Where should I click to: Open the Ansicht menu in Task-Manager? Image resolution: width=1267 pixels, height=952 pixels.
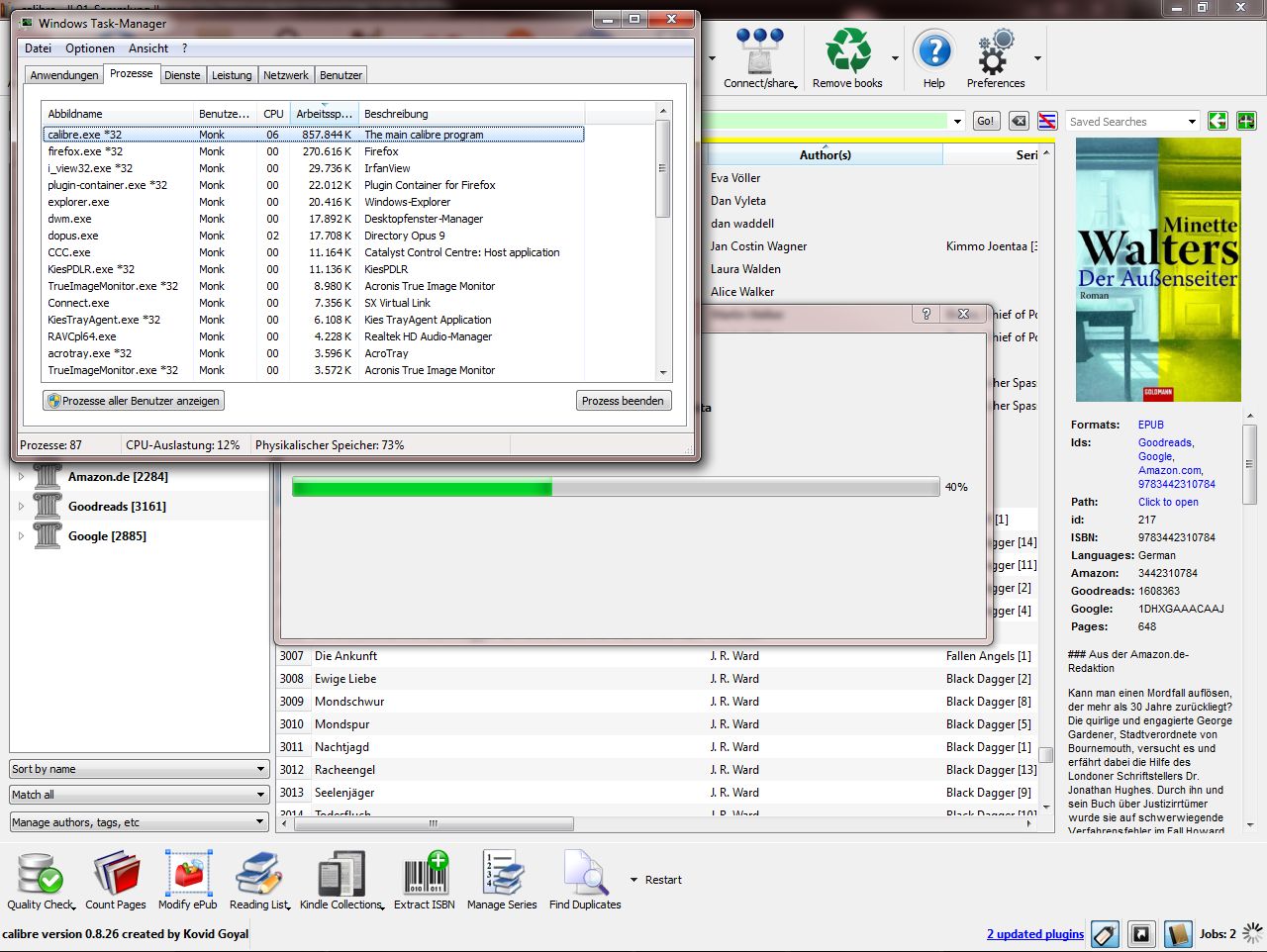148,48
